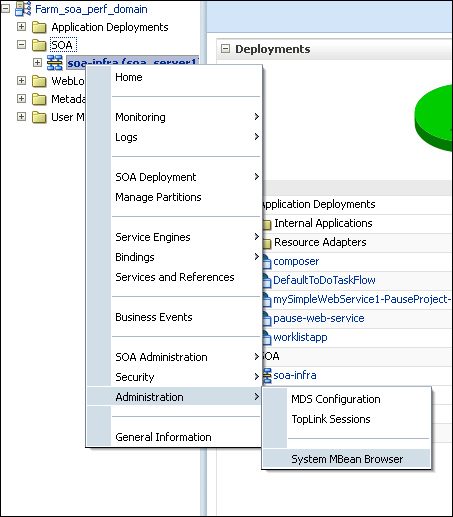The width and height of the screenshot is (453, 517).
Task: Click the Internal Applications row text
Action: [323, 223]
